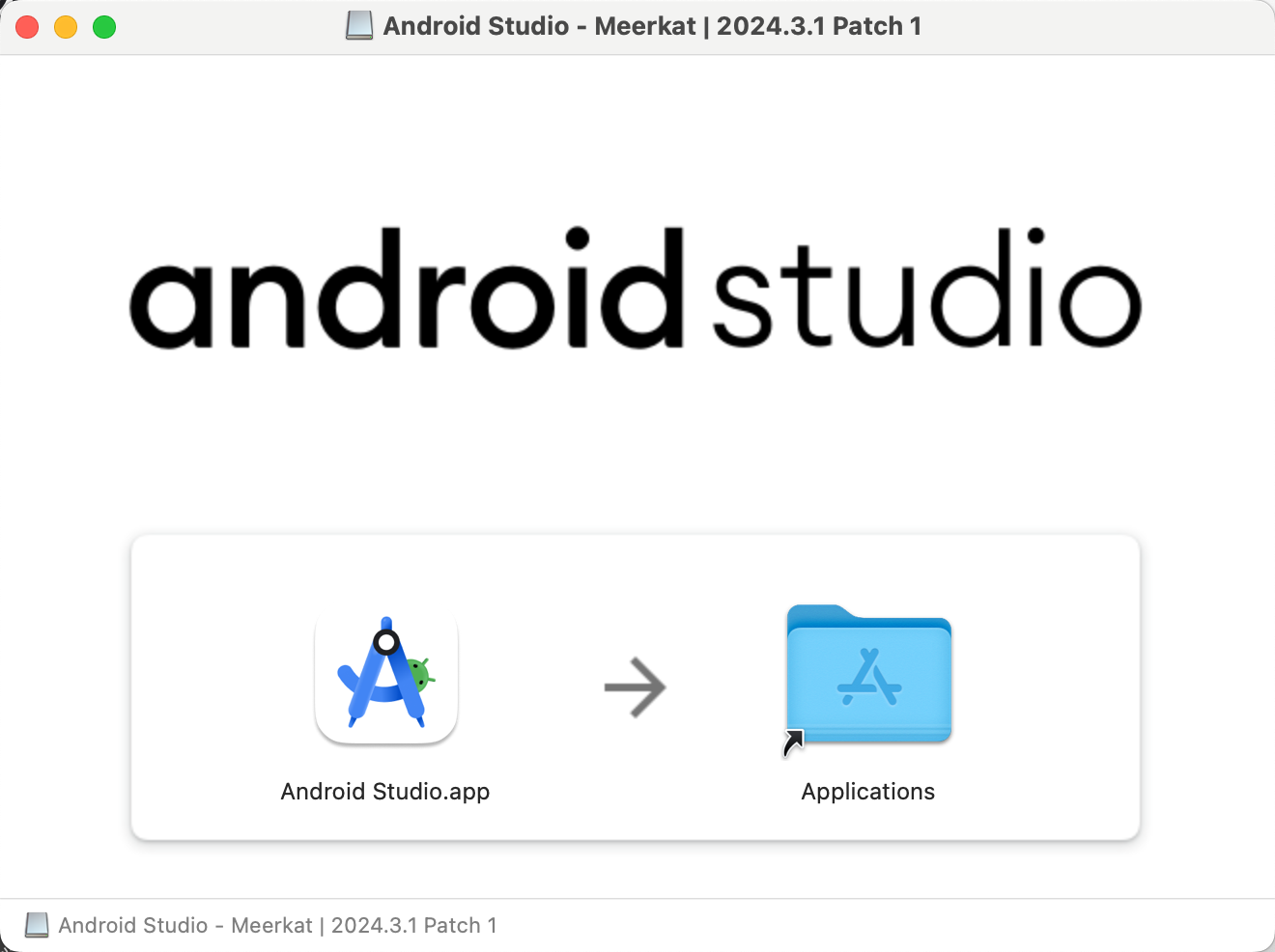Click the yellow minimize button

pos(66,27)
